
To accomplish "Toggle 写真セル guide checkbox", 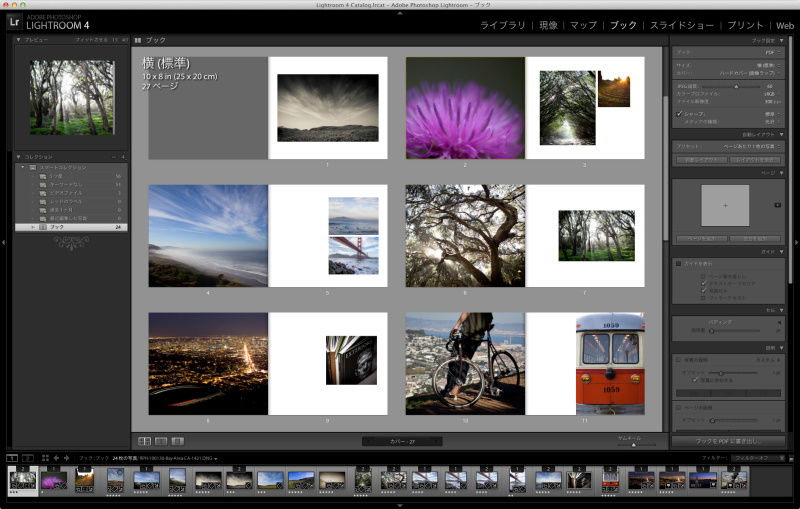I will (x=704, y=290).
